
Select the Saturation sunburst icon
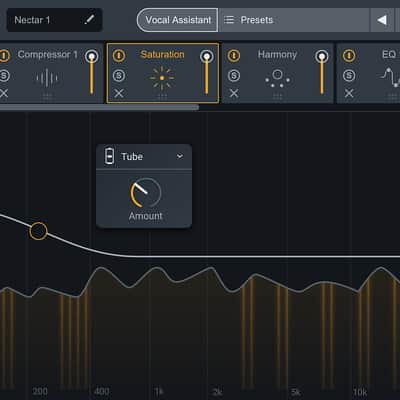pyautogui.click(x=162, y=78)
